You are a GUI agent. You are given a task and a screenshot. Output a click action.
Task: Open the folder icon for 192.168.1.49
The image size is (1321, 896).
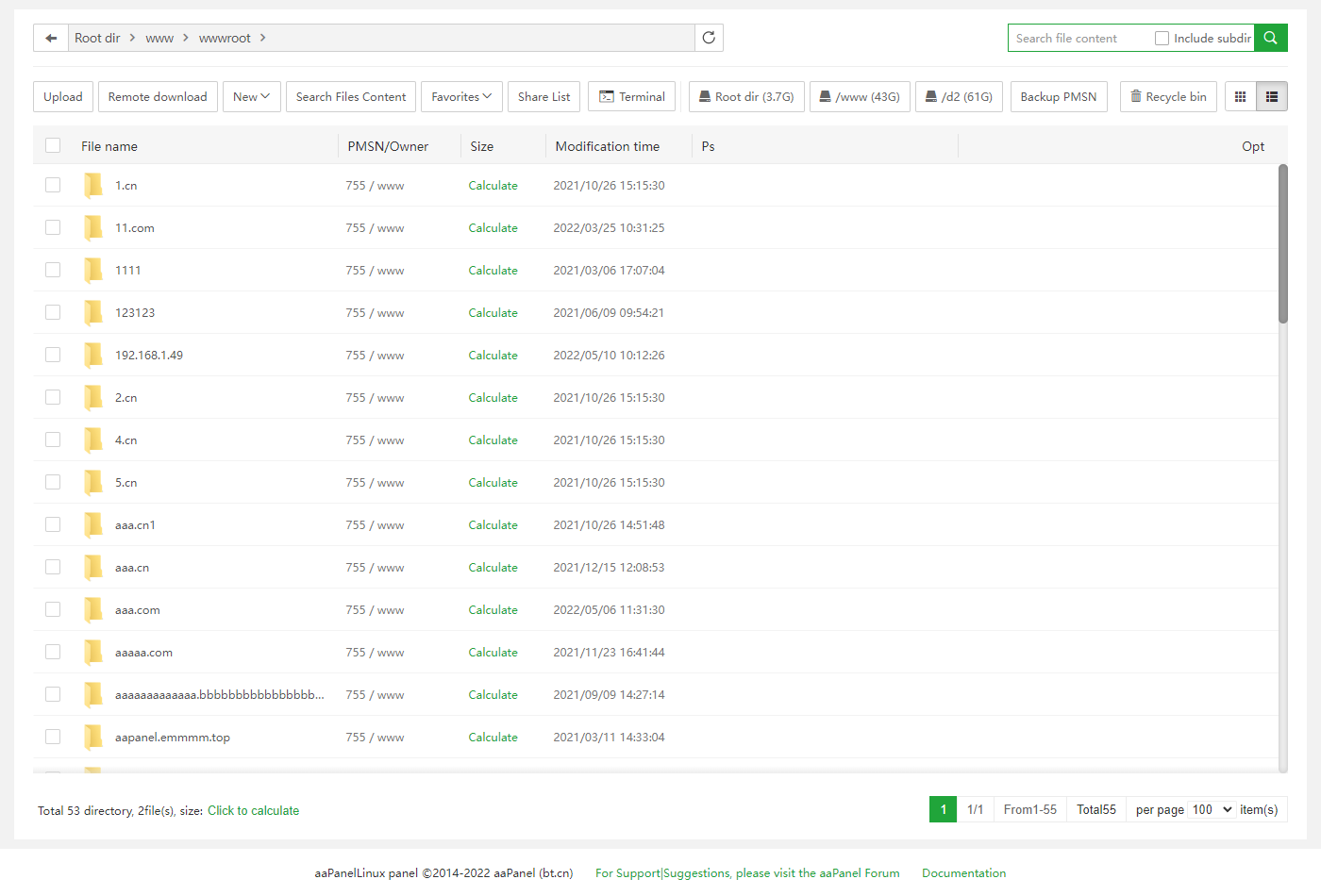click(x=93, y=356)
